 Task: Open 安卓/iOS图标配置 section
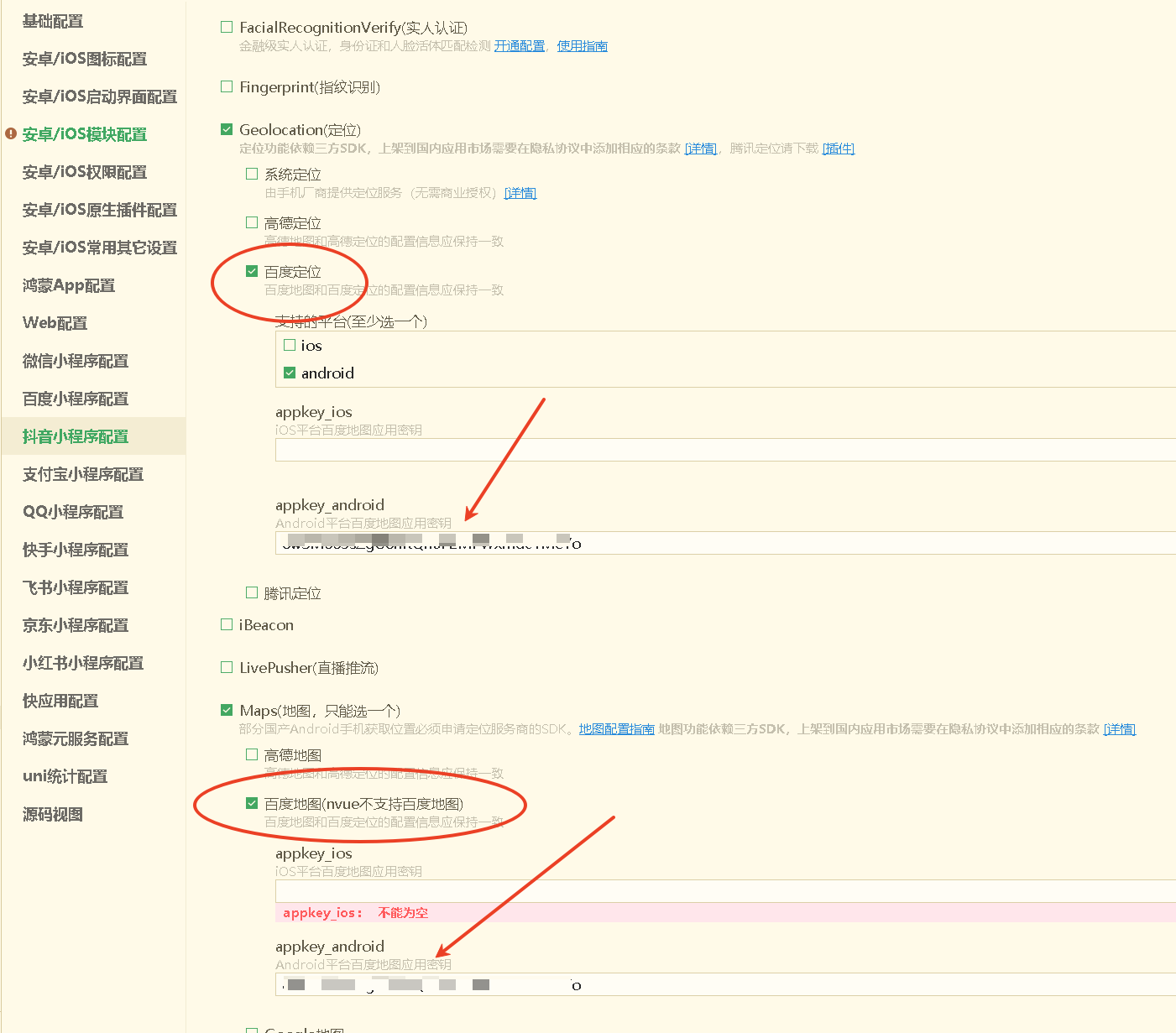(85, 59)
